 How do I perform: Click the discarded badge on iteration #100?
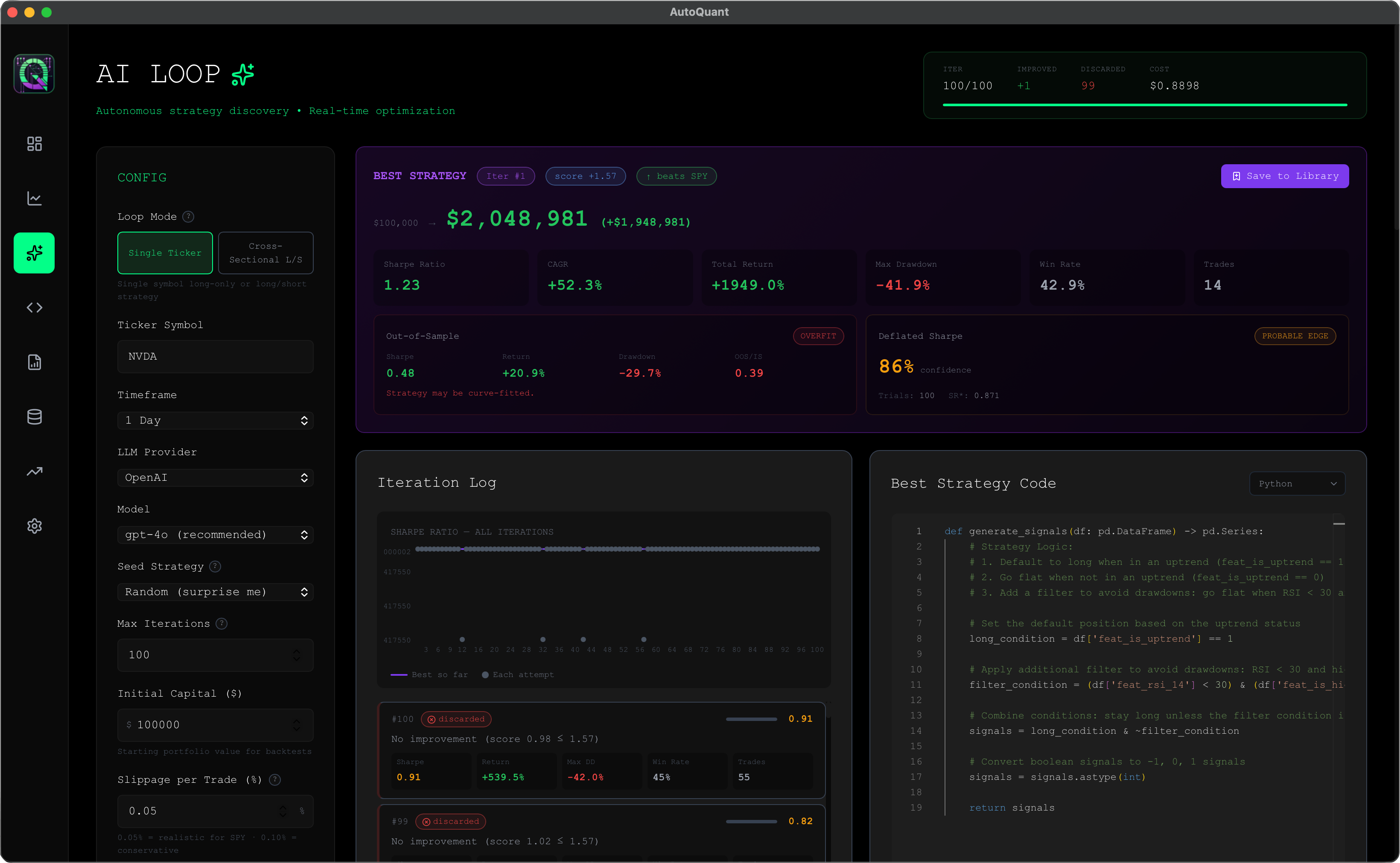click(455, 719)
